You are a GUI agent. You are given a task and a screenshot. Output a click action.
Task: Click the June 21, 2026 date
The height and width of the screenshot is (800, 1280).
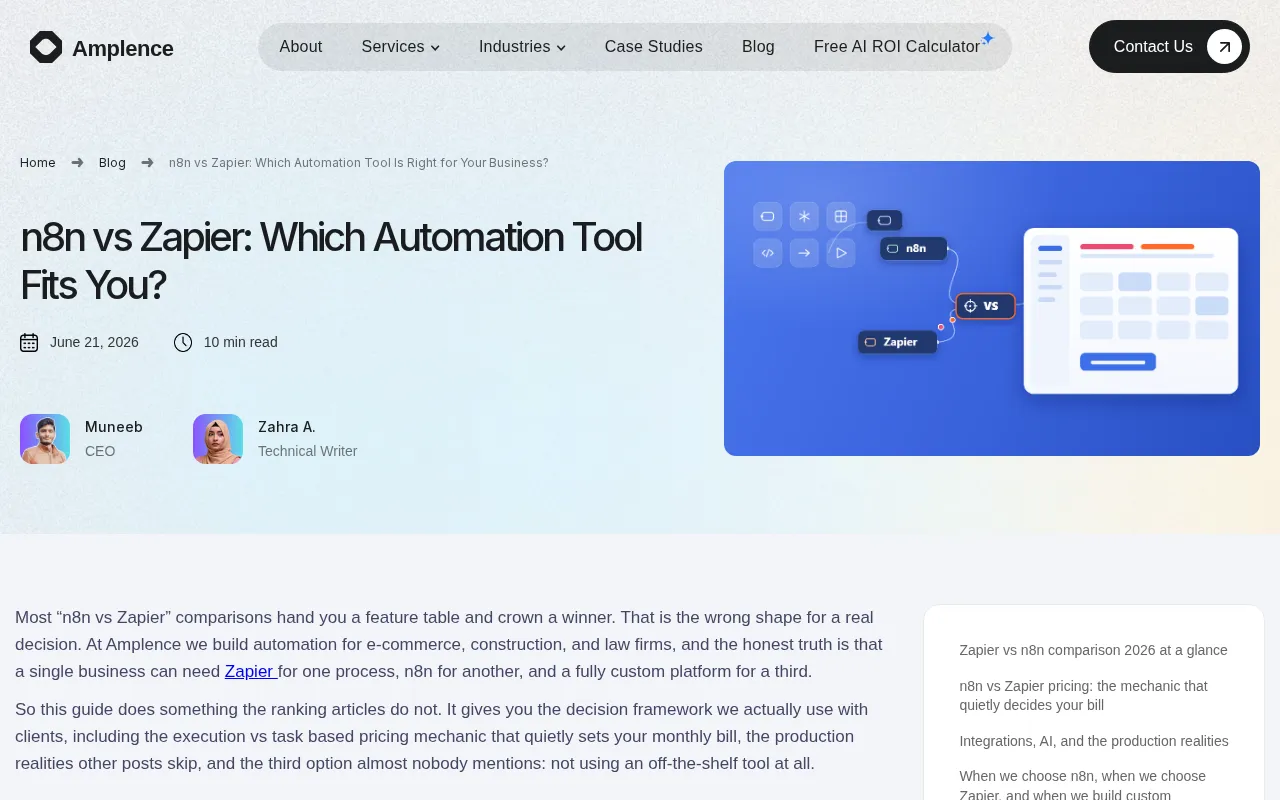(94, 342)
